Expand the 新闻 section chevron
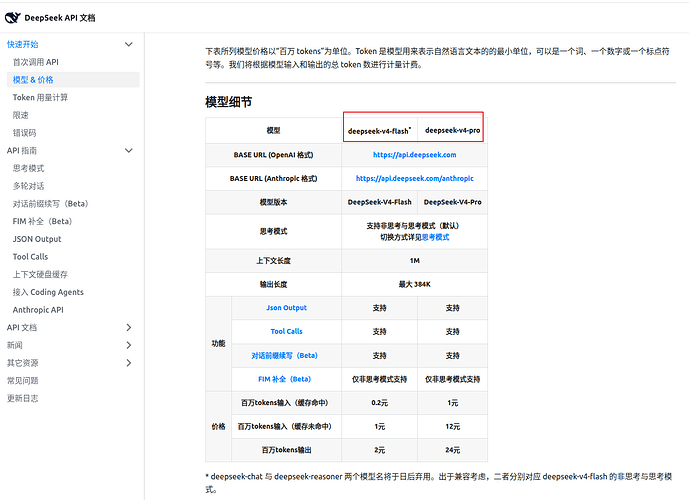Screen dimensions: 689x500 [129, 345]
